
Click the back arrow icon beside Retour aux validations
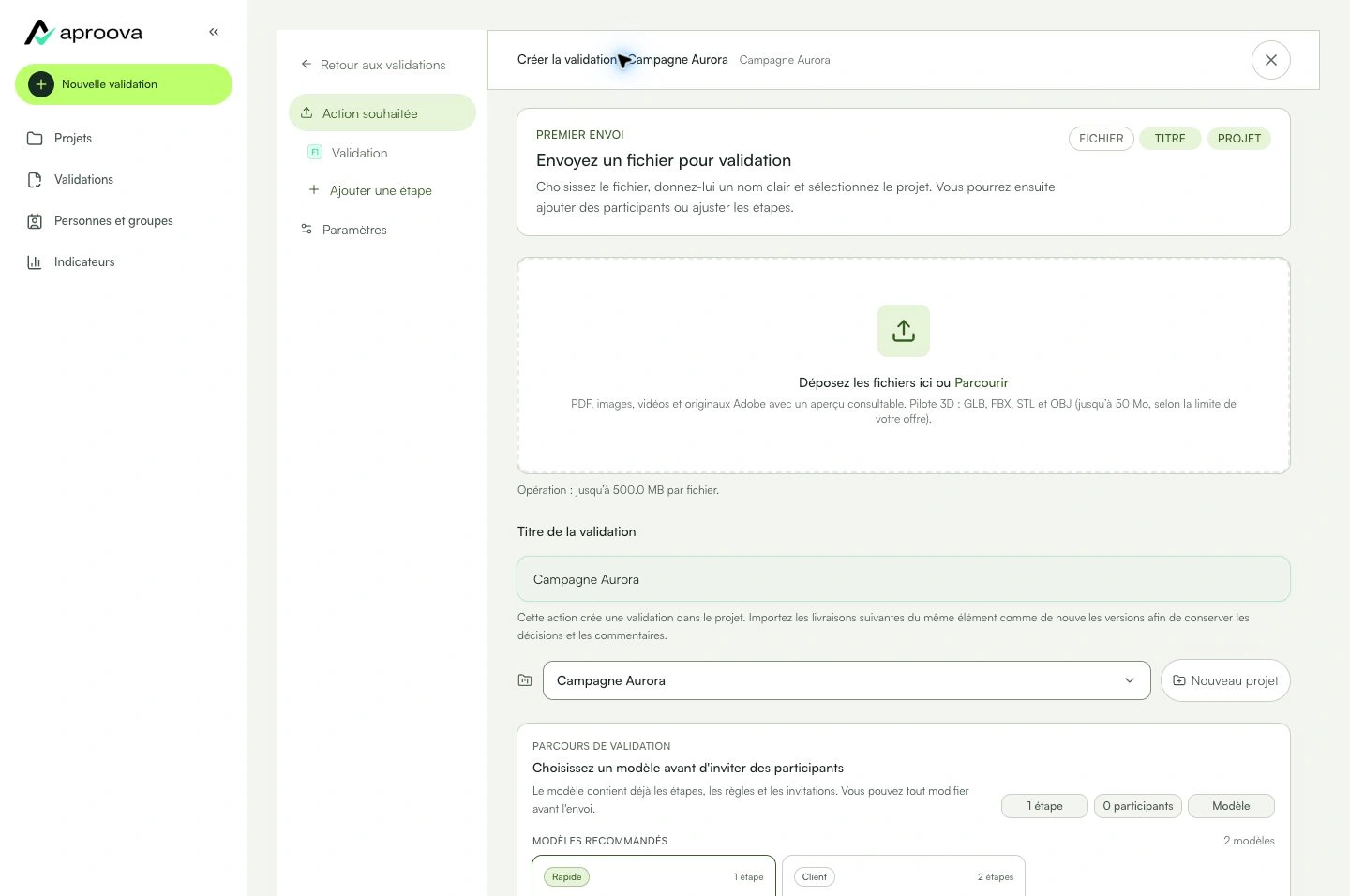pos(307,65)
